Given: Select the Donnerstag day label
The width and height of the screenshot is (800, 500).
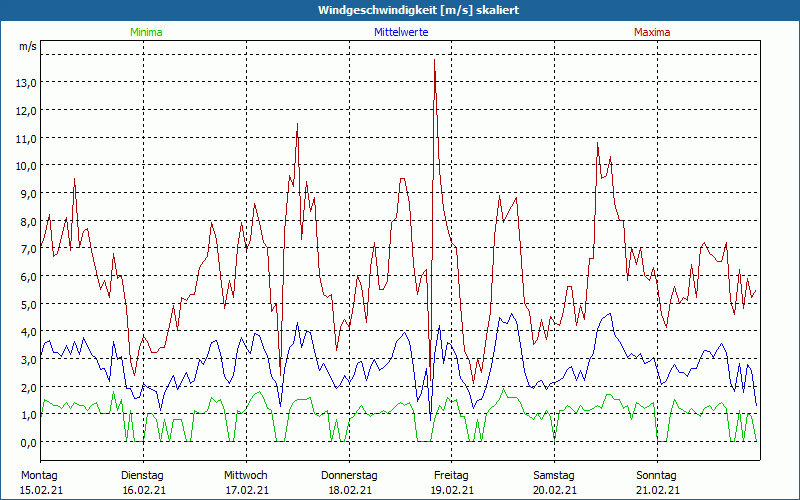Looking at the screenshot, I should [x=349, y=475].
